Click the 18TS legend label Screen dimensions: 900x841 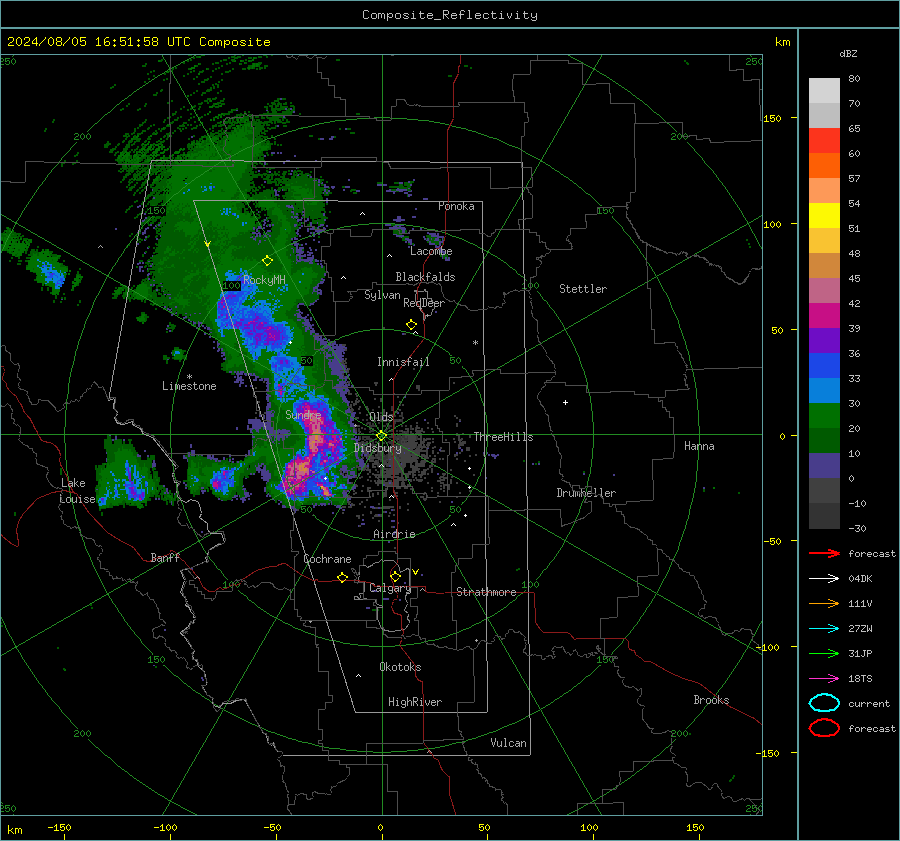click(x=860, y=679)
